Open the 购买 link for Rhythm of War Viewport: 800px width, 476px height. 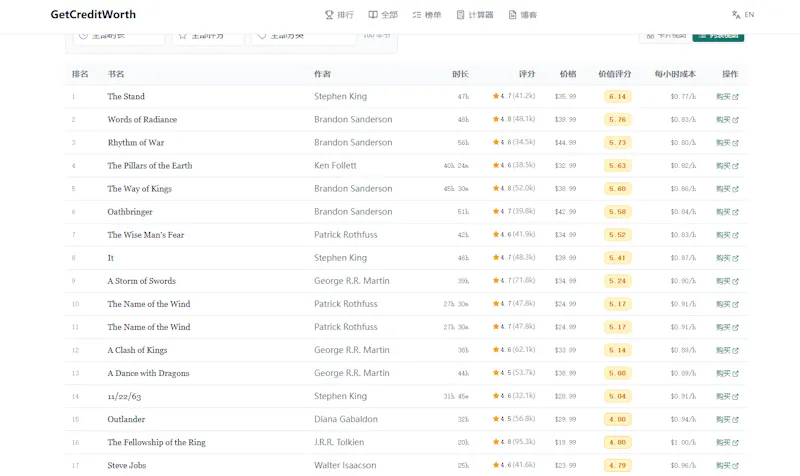click(x=727, y=142)
